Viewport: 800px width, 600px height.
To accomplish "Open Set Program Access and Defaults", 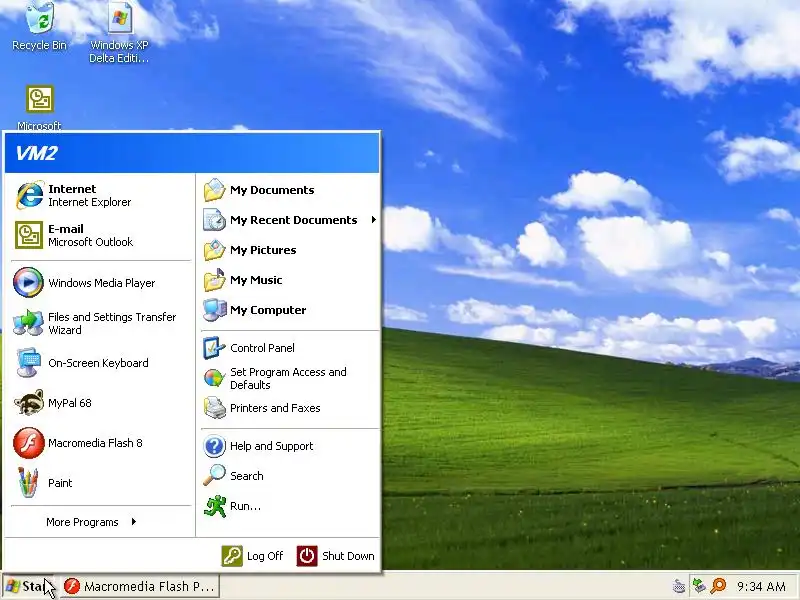I will pos(290,378).
